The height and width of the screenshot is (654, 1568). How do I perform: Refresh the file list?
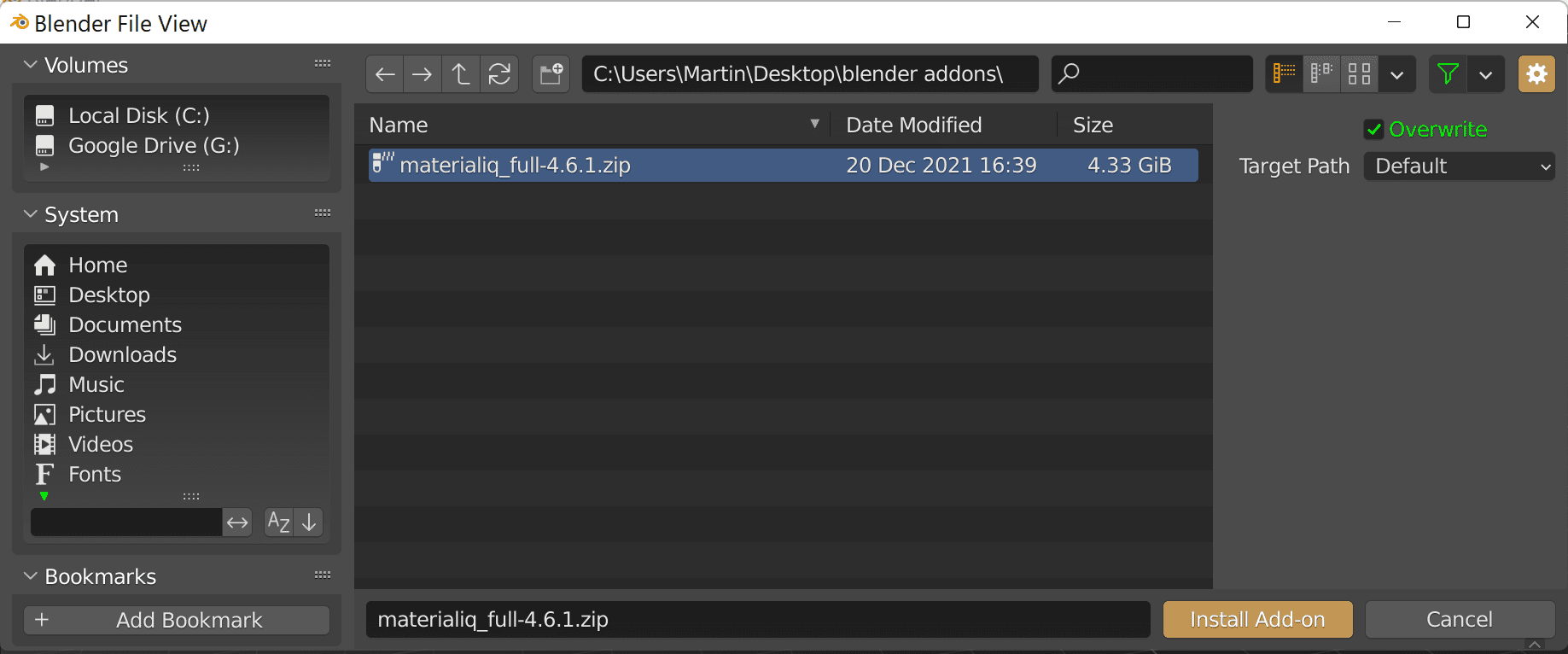(x=499, y=74)
